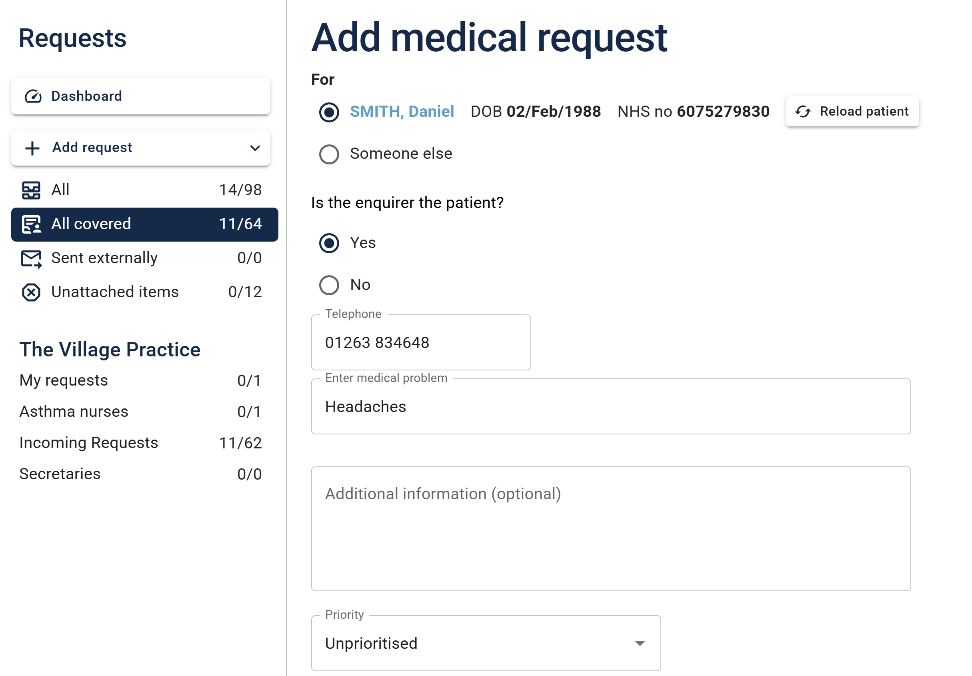Show the All requests list
972x676 pixels.
coord(144,190)
